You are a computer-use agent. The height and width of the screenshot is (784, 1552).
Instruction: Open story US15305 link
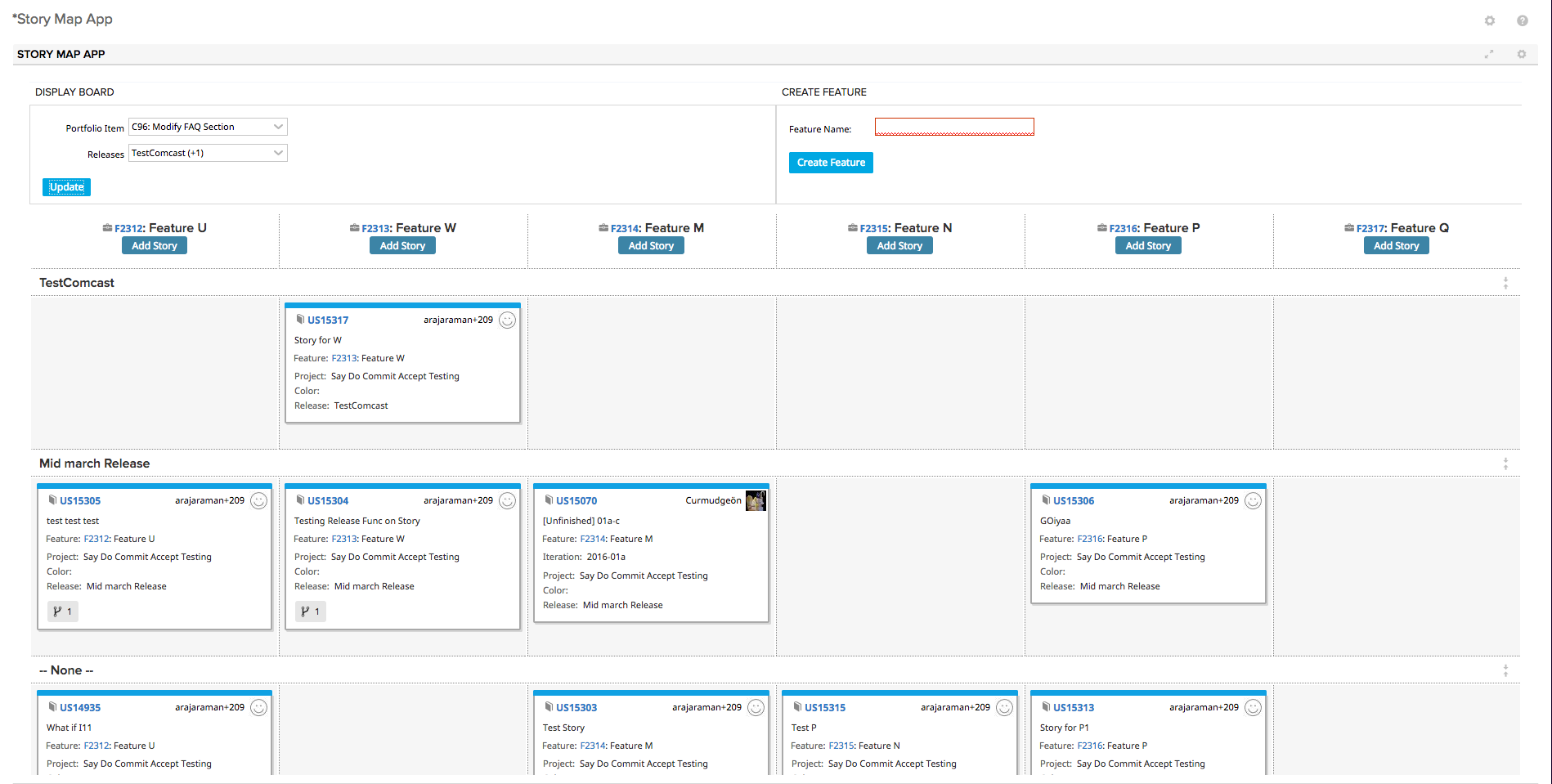pos(80,501)
